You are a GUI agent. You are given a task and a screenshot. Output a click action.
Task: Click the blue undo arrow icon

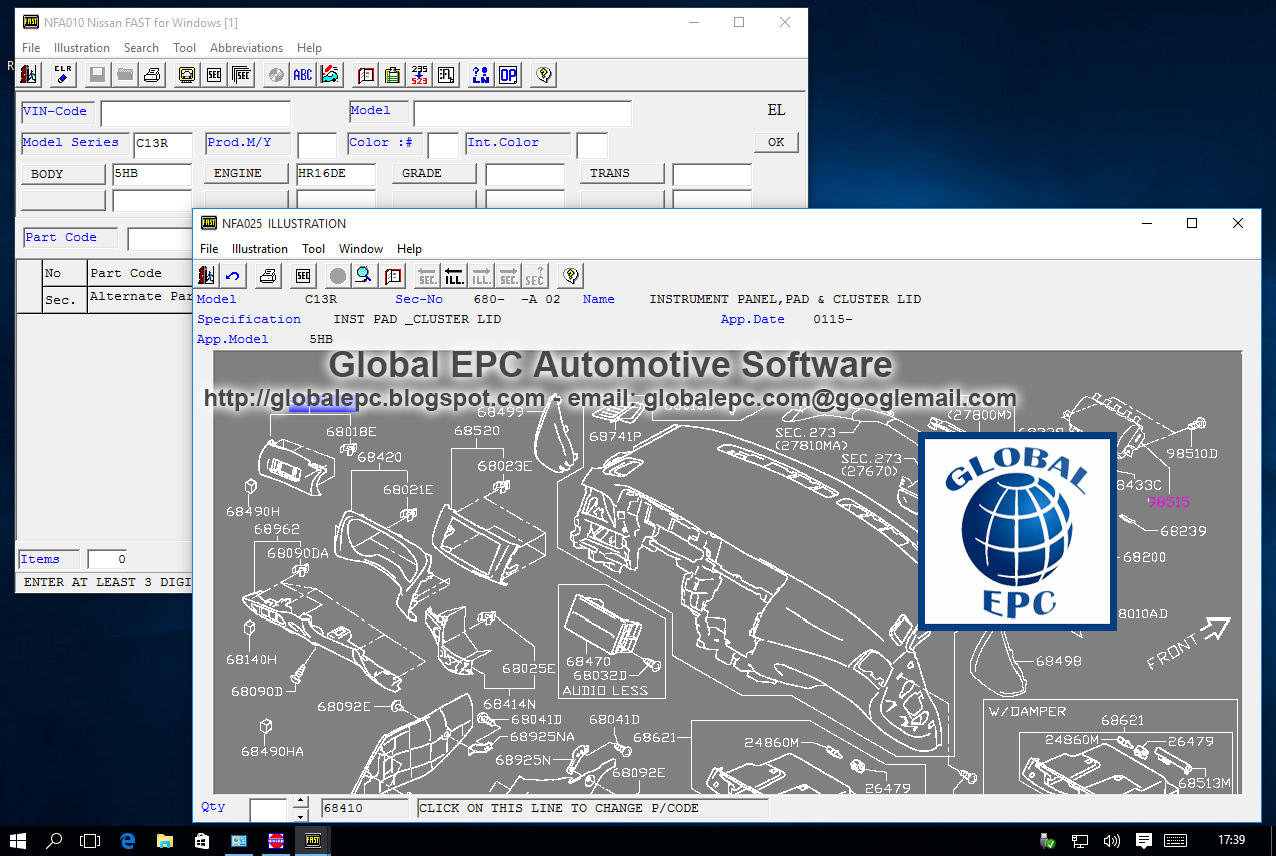point(233,275)
